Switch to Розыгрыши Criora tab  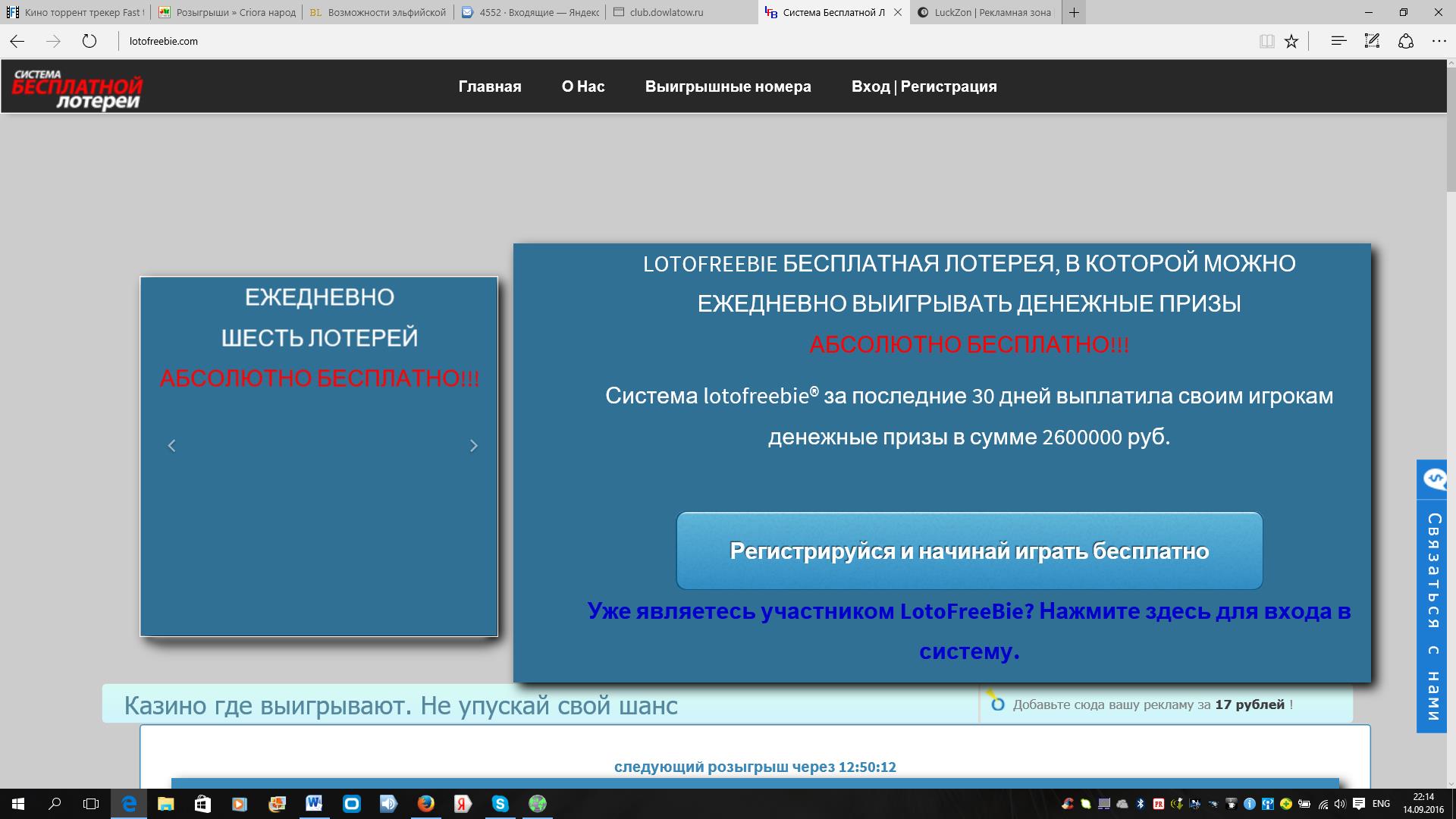[226, 12]
